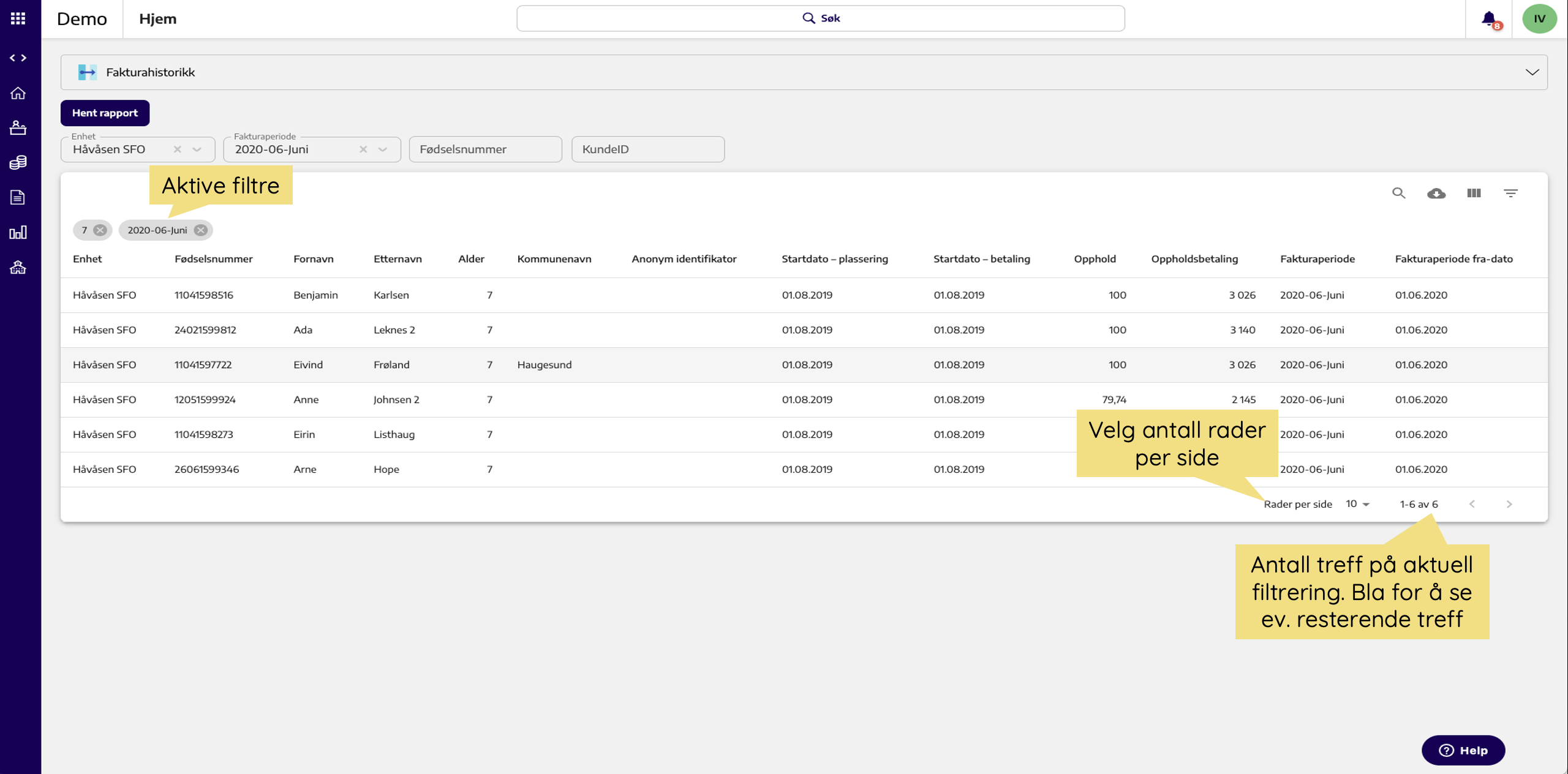The image size is (1568, 774).
Task: Remove the '2020-06-Juni' filter chip
Action: click(200, 230)
